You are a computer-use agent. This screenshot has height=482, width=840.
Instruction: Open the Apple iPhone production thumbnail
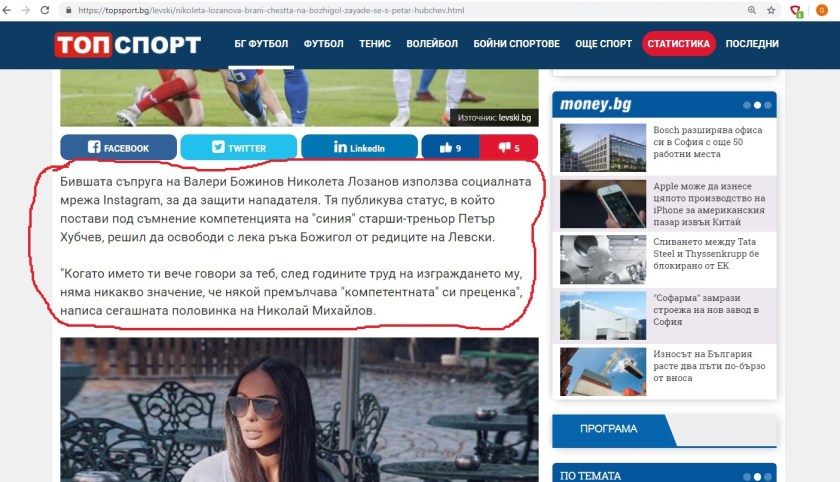603,204
